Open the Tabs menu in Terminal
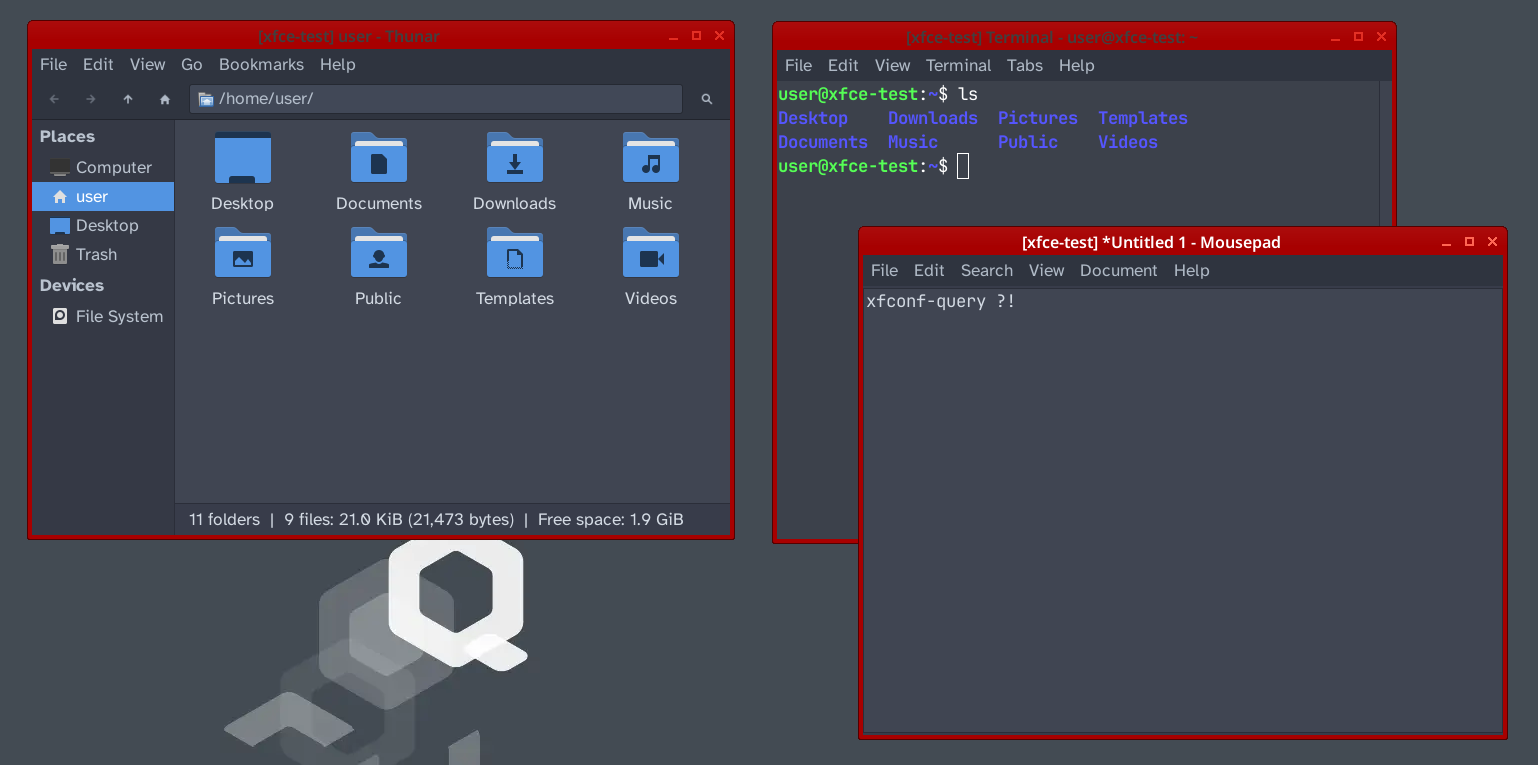Image resolution: width=1538 pixels, height=765 pixels. click(1024, 66)
